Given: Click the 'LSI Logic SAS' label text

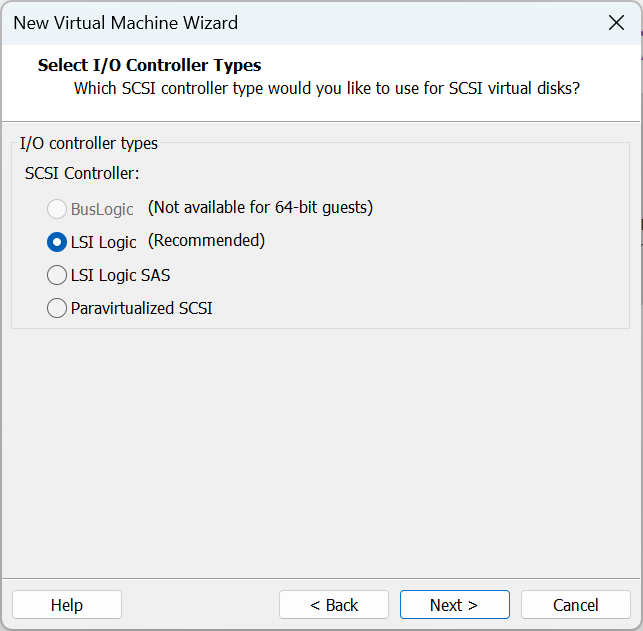Looking at the screenshot, I should point(120,275).
